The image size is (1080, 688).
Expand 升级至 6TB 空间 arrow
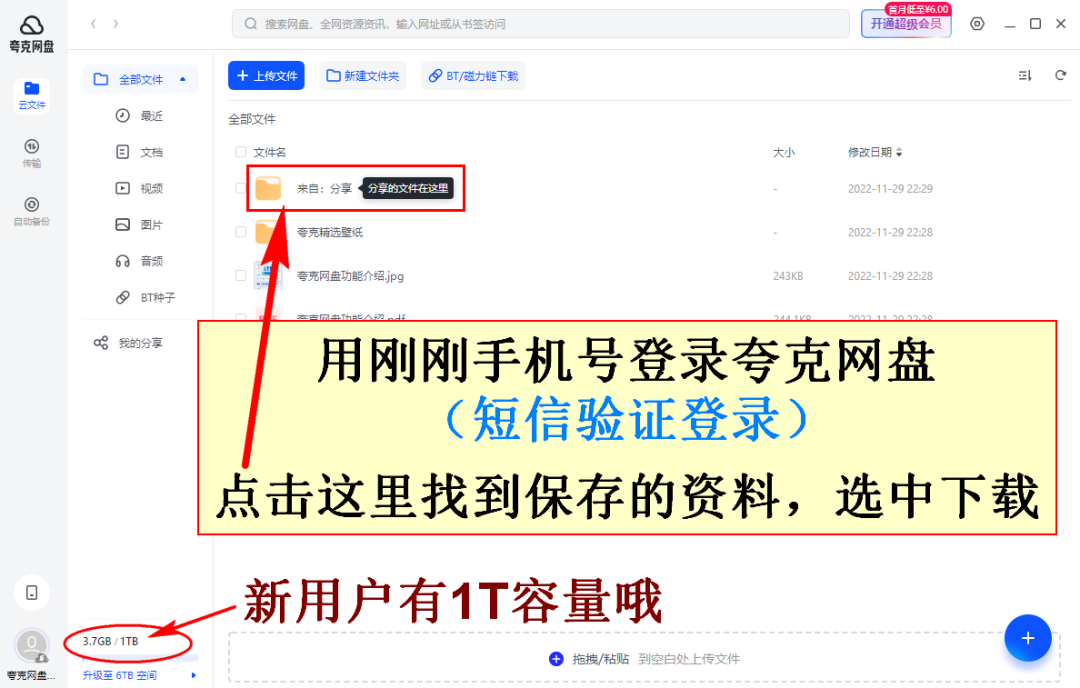point(194,675)
